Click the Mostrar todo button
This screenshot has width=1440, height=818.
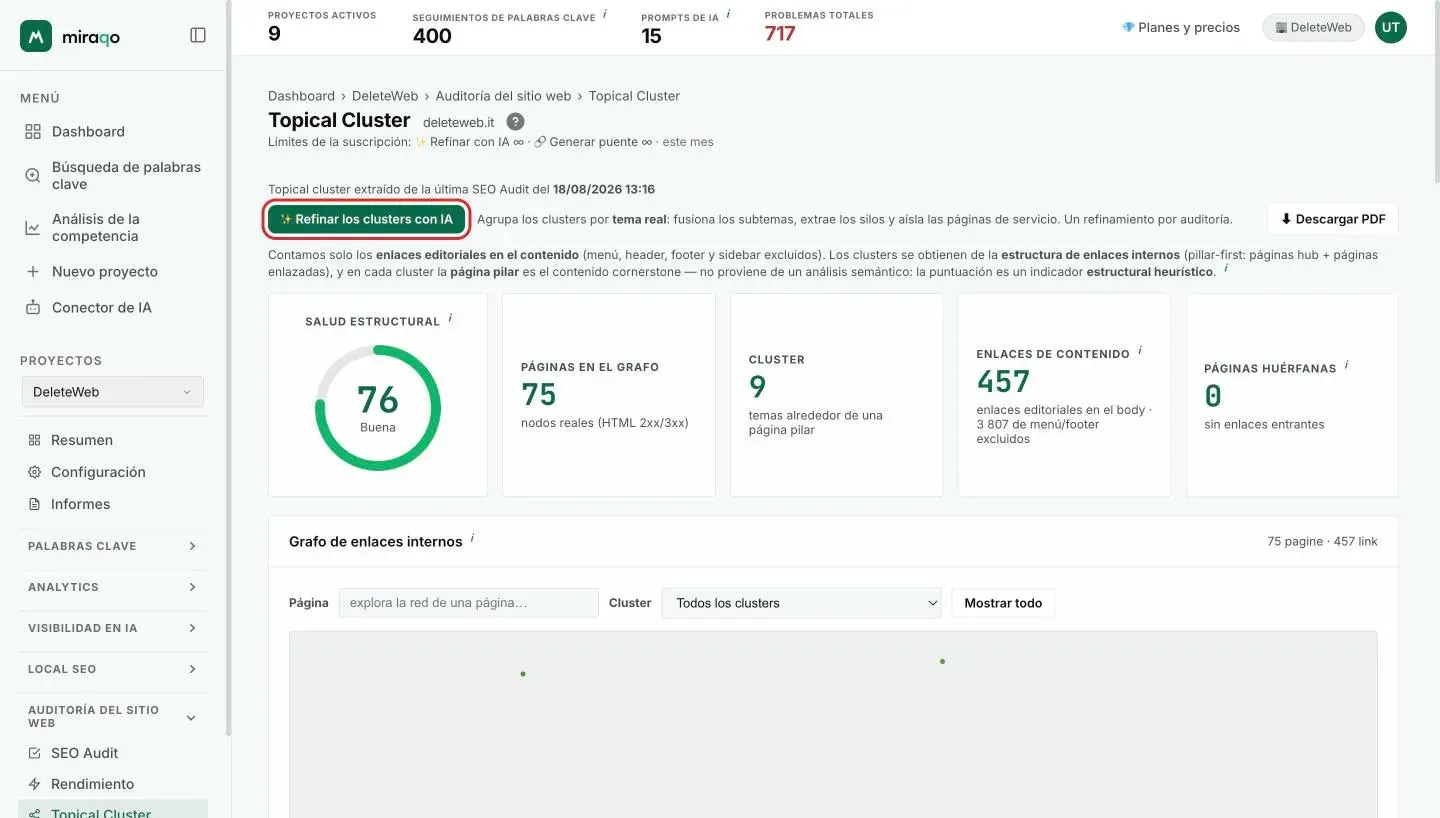point(1003,603)
